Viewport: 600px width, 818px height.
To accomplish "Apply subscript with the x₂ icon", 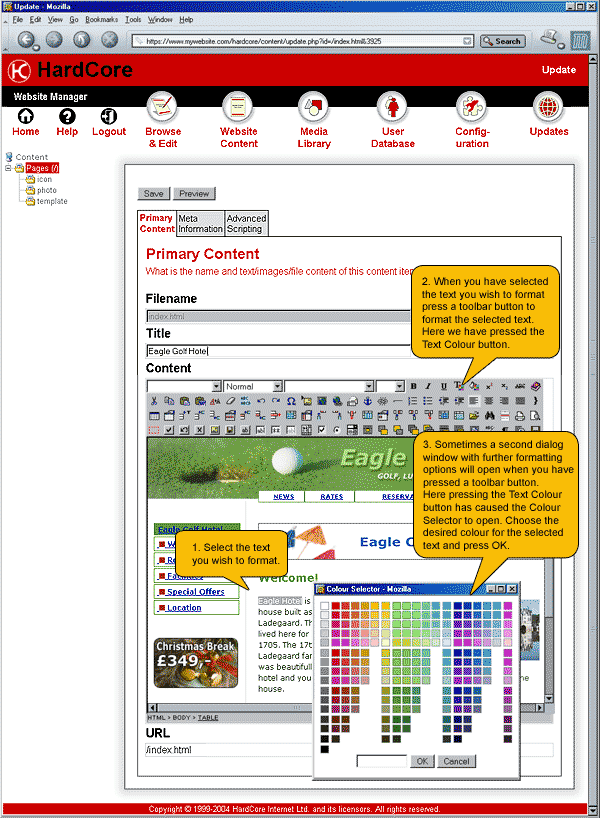I will 505,386.
